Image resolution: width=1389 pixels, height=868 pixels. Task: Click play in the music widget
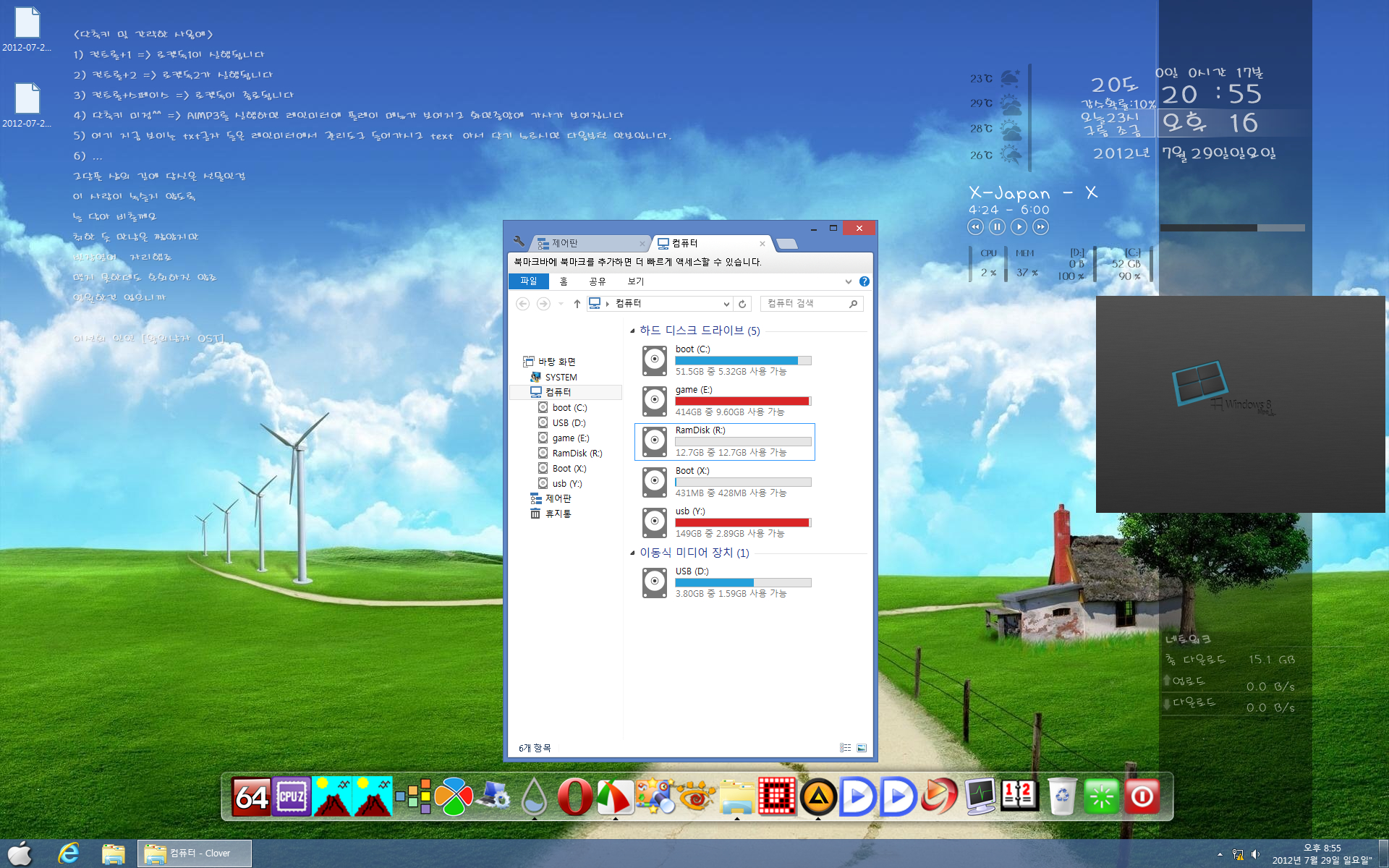pos(1019,227)
